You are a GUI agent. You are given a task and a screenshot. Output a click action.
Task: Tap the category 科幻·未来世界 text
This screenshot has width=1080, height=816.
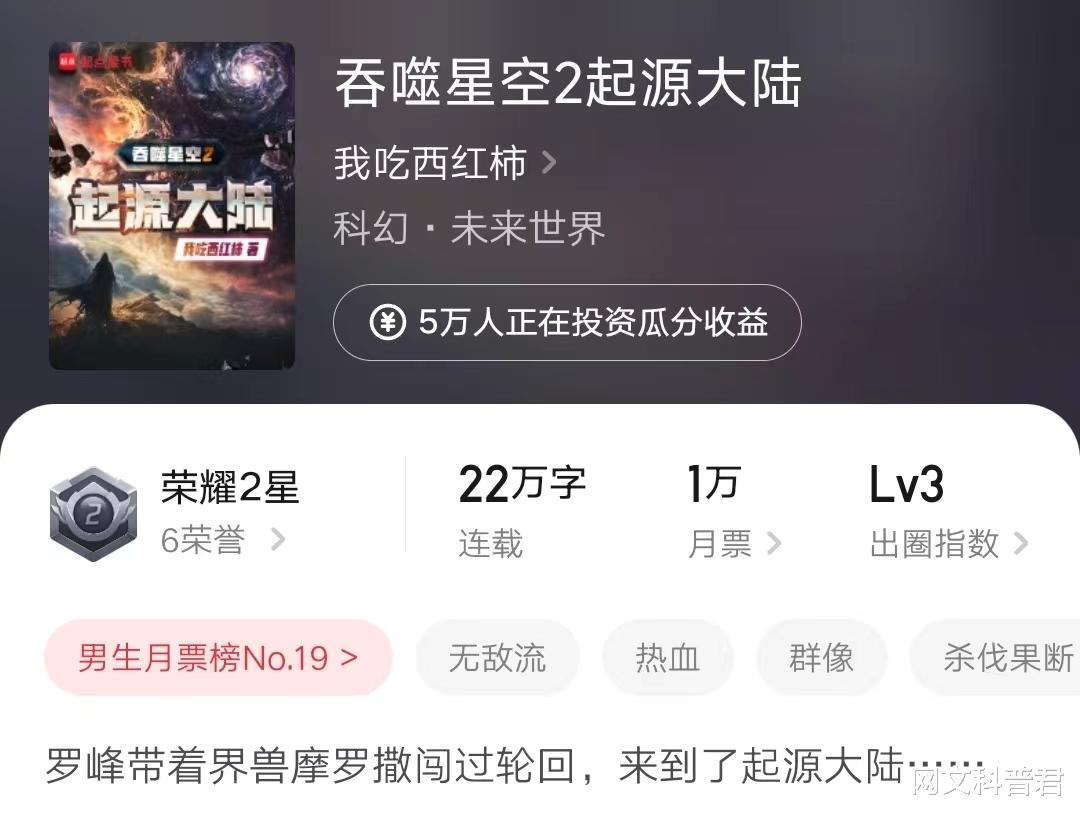(x=469, y=228)
